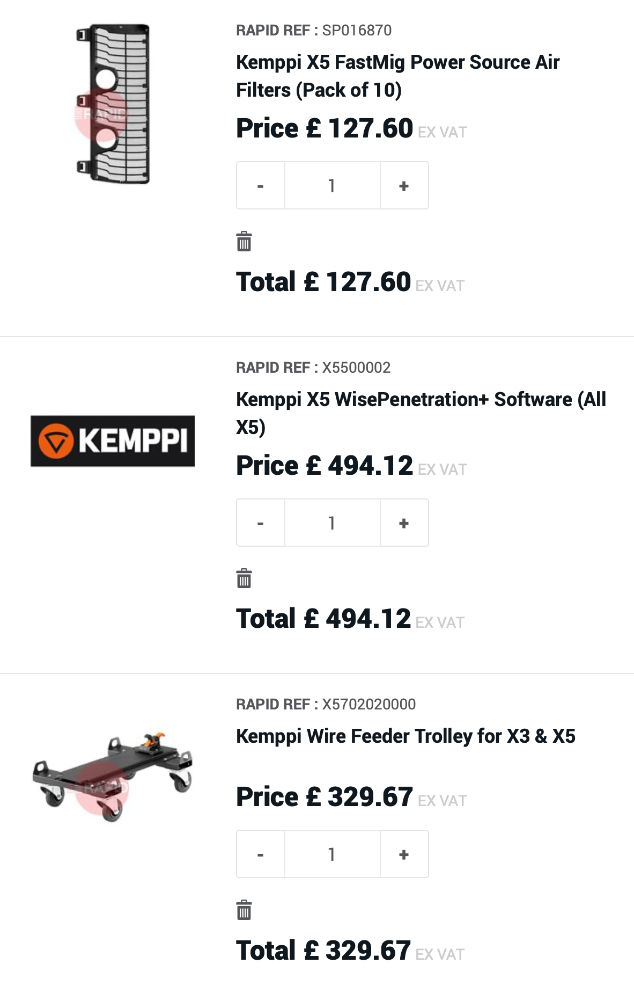View the air filter product image

[x=112, y=104]
